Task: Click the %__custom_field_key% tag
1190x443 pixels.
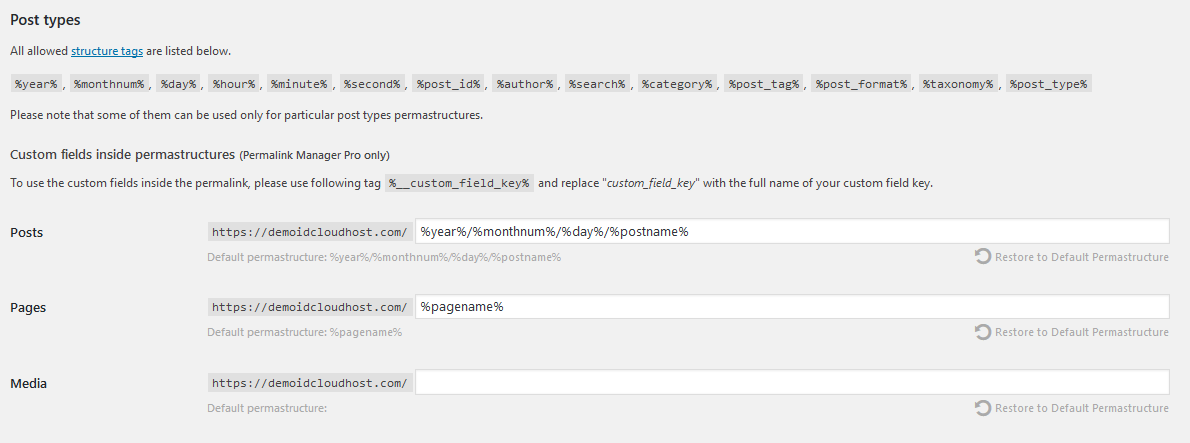Action: pos(460,184)
